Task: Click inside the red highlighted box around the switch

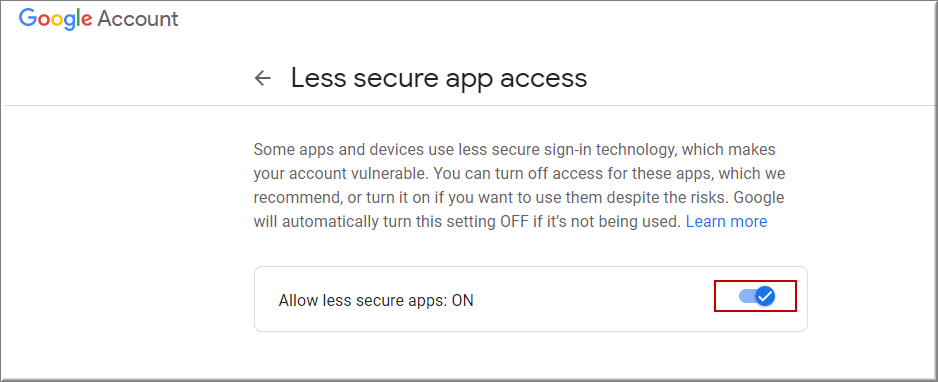Action: [756, 295]
